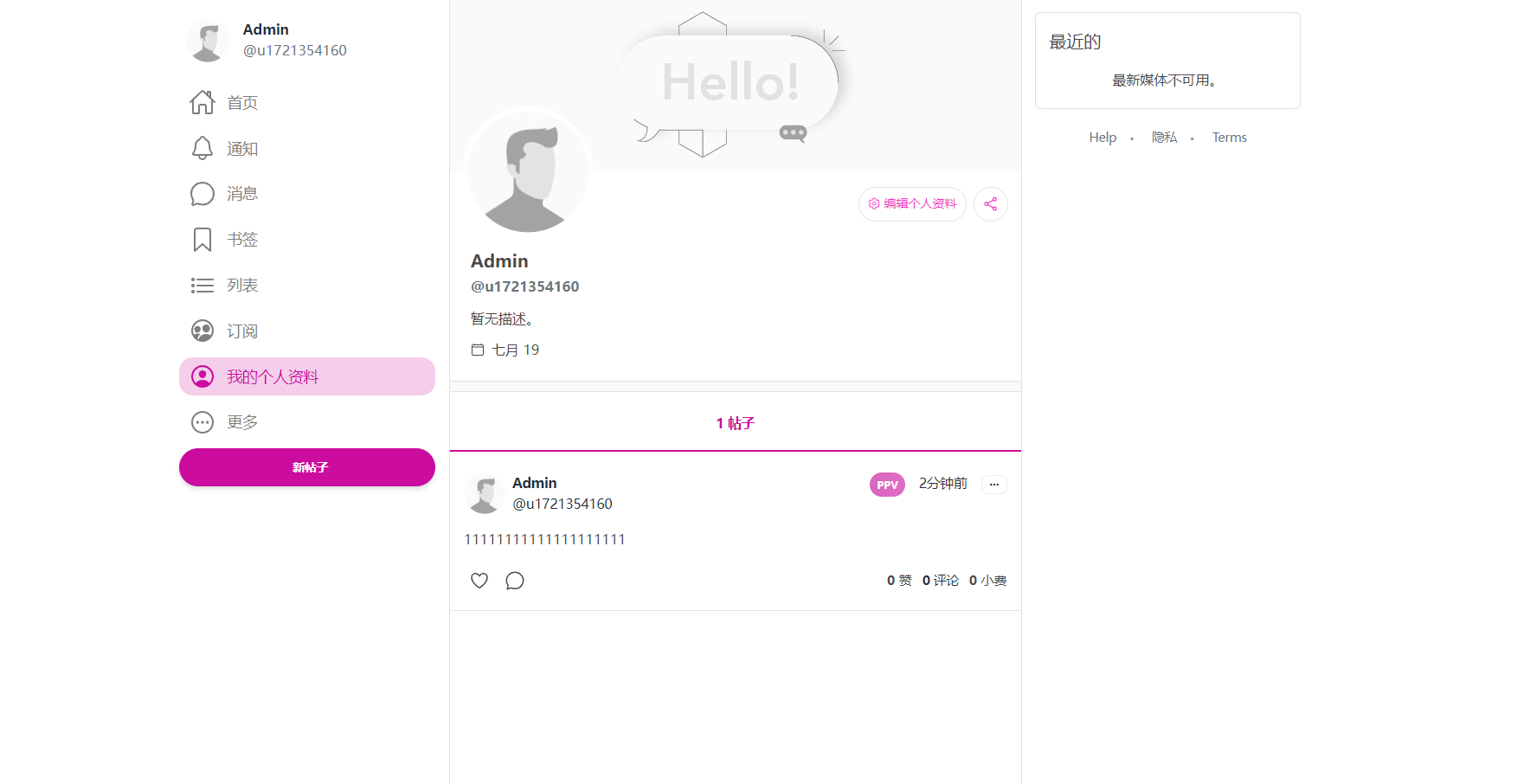The image size is (1517, 784).
Task: Click the comment bubble on post
Action: 515,581
